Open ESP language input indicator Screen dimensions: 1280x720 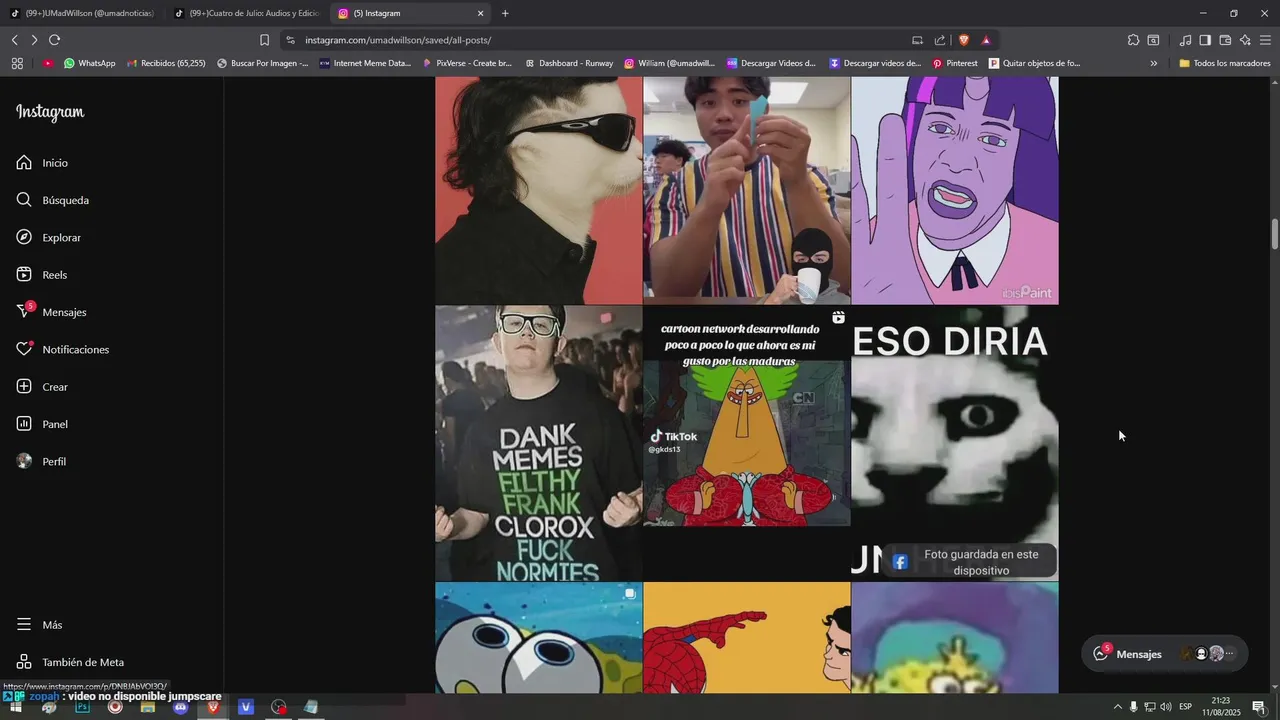[1185, 707]
